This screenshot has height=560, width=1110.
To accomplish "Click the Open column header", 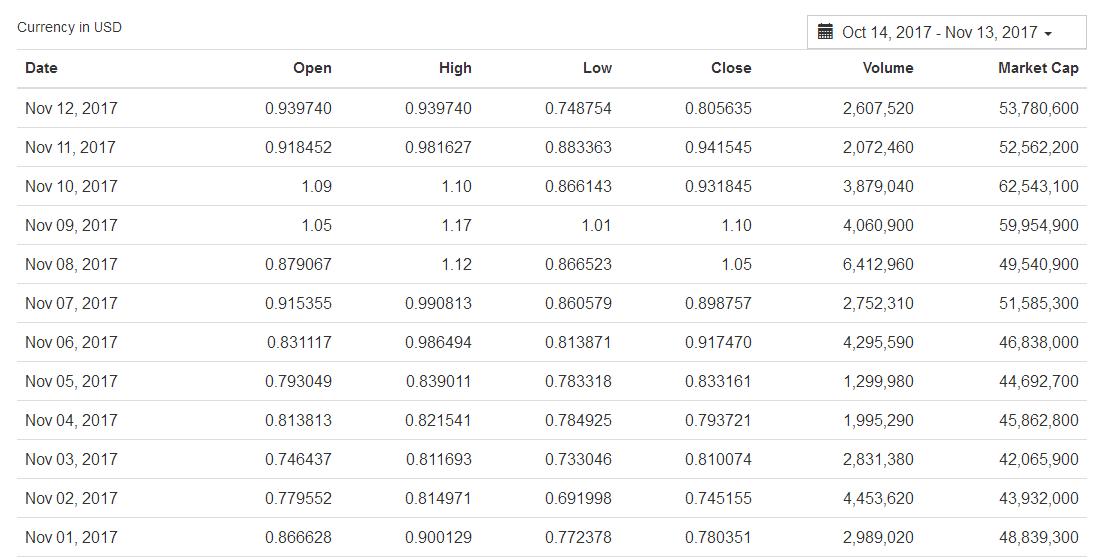I will 312,68.
